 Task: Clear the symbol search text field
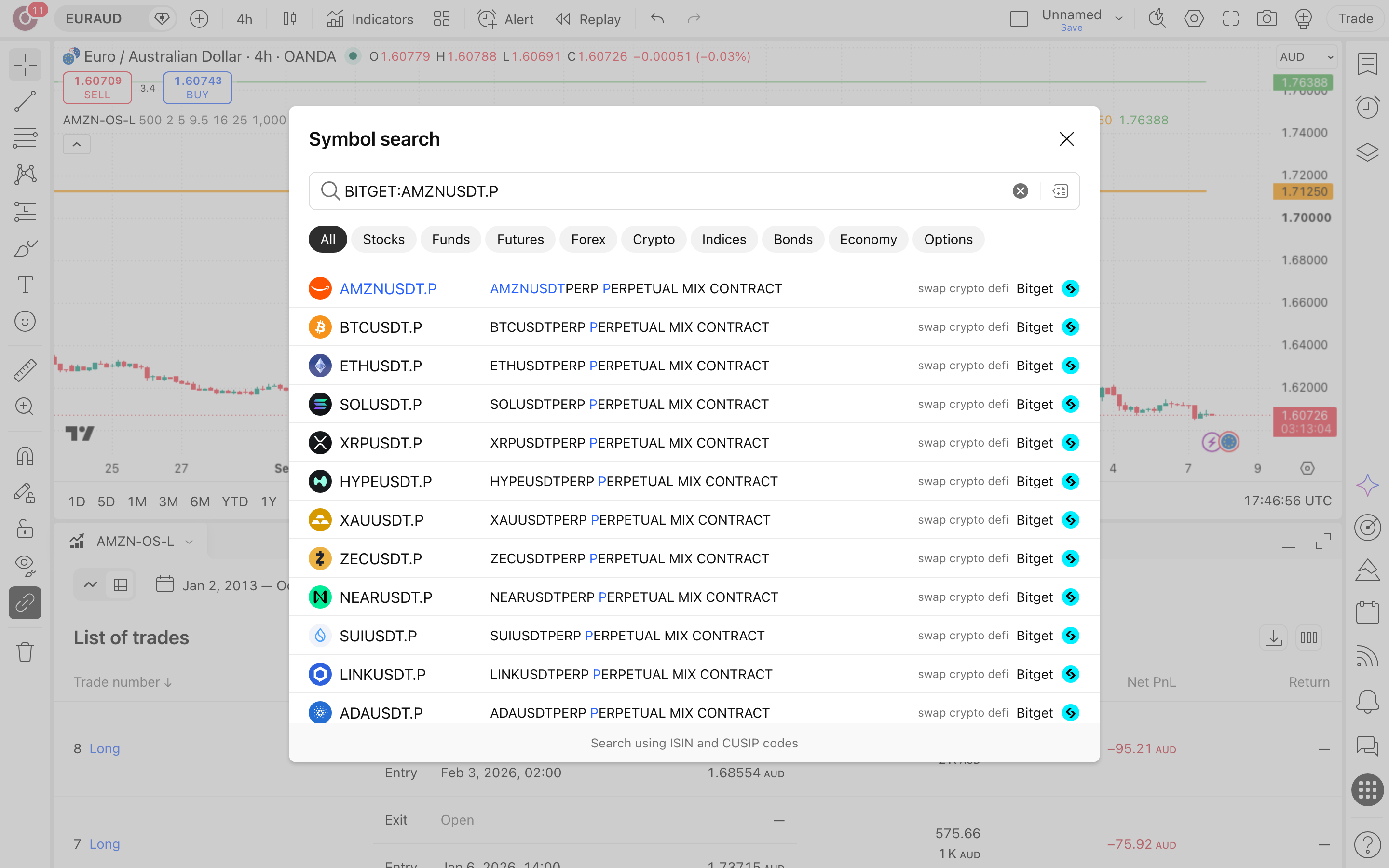(x=1020, y=191)
